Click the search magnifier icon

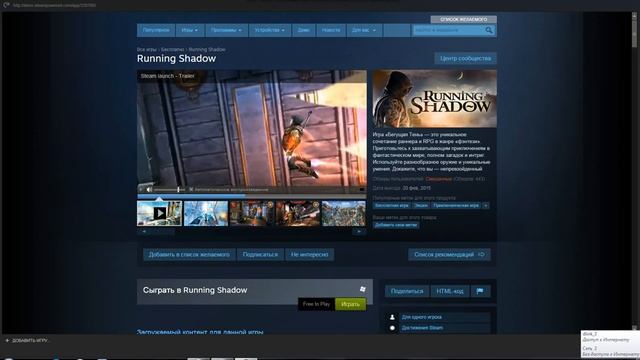(x=489, y=30)
